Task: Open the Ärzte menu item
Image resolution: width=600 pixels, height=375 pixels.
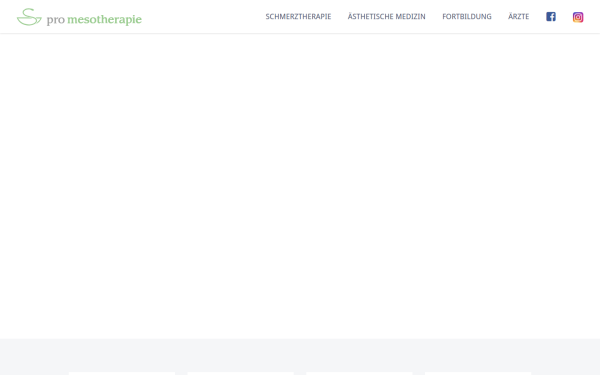Action: 518,16
